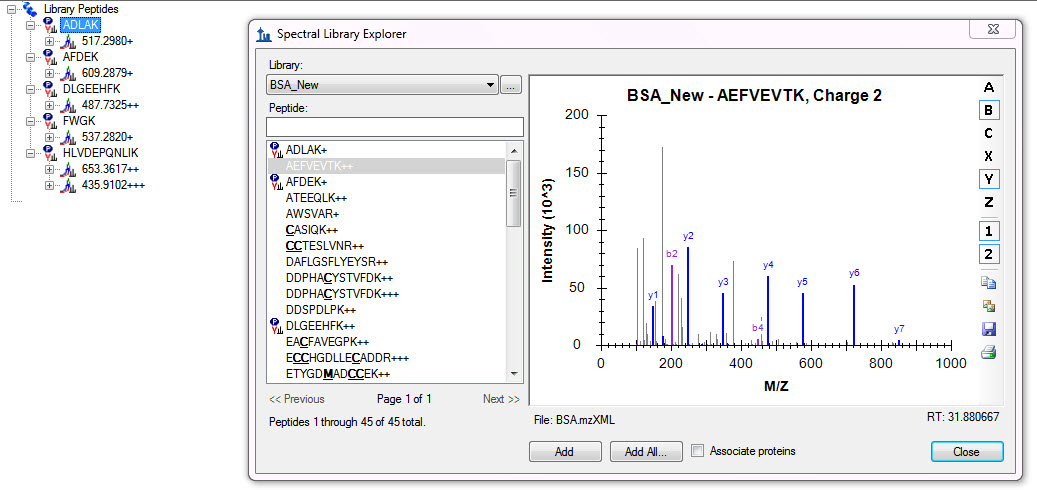Click the Add All... button
This screenshot has width=1037, height=490.
point(645,452)
